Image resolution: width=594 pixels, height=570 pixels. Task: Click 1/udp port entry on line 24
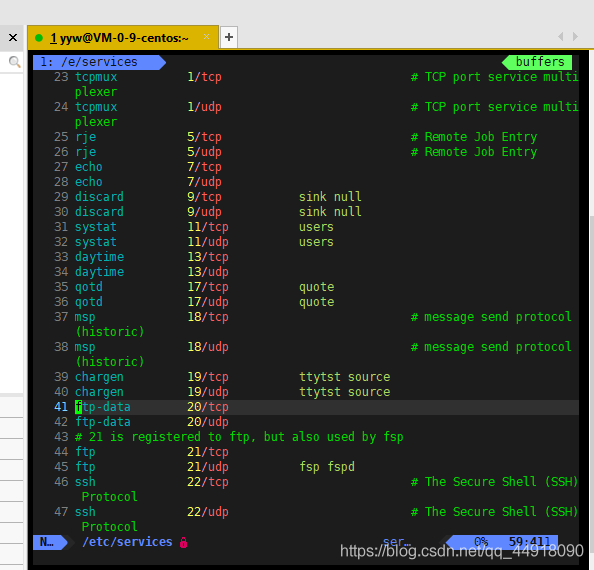(204, 107)
